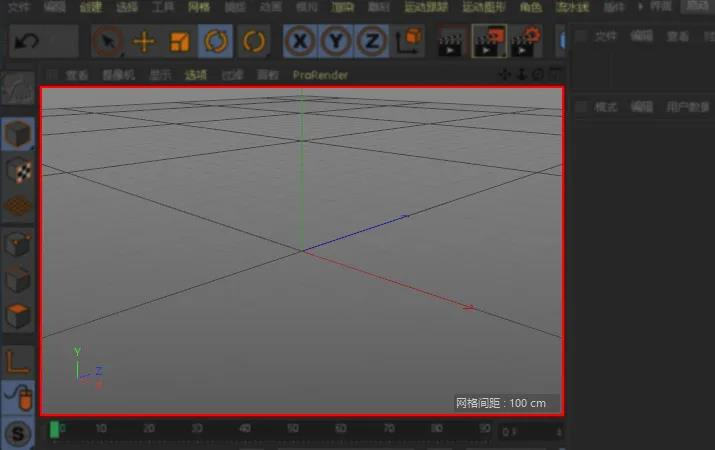Viewport: 715px width, 450px height.
Task: Toggle the X axis lock
Action: click(x=300, y=41)
